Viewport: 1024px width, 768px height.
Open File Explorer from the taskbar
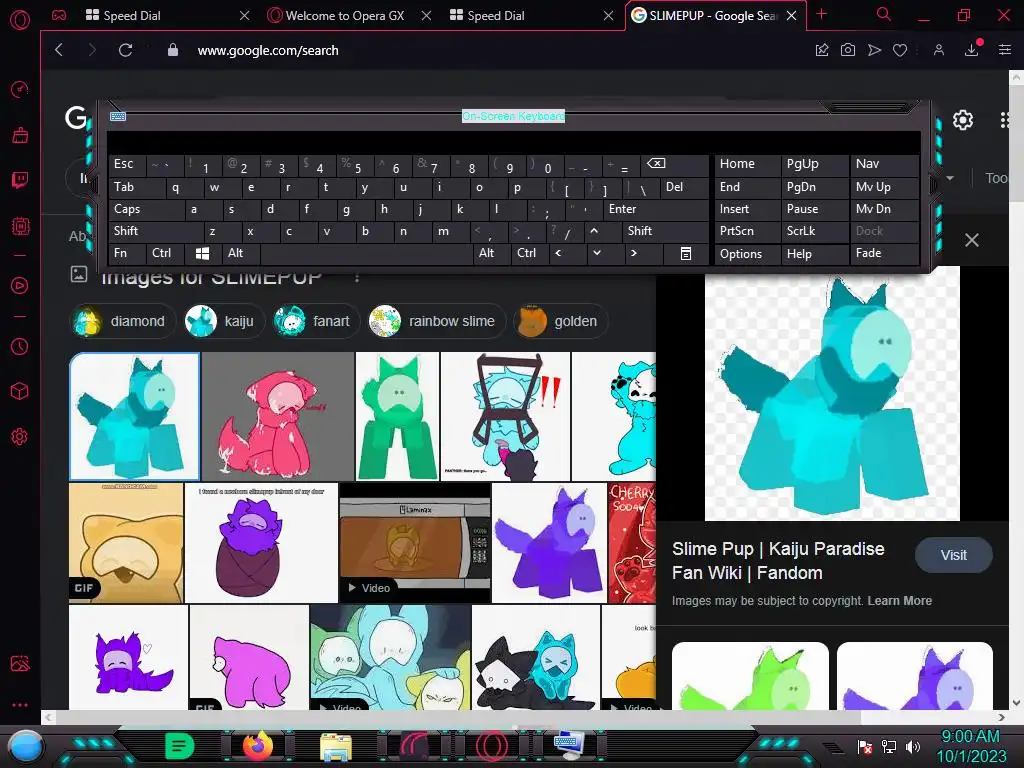coord(336,746)
